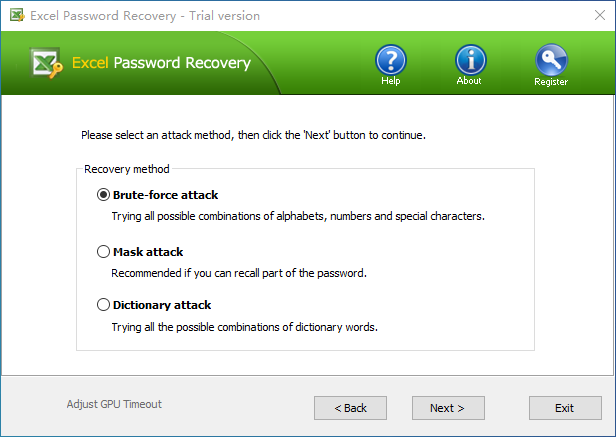
Task: Click the Brute-force attack label text
Action: [x=165, y=195]
